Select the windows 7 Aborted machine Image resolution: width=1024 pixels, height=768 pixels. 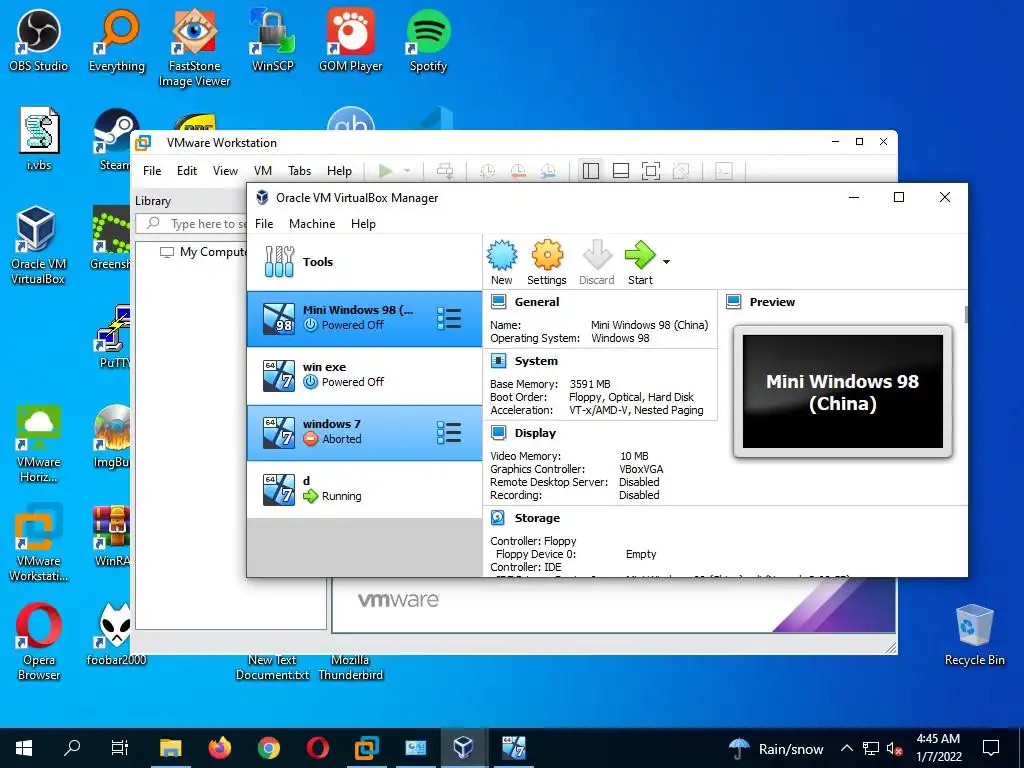pos(364,432)
